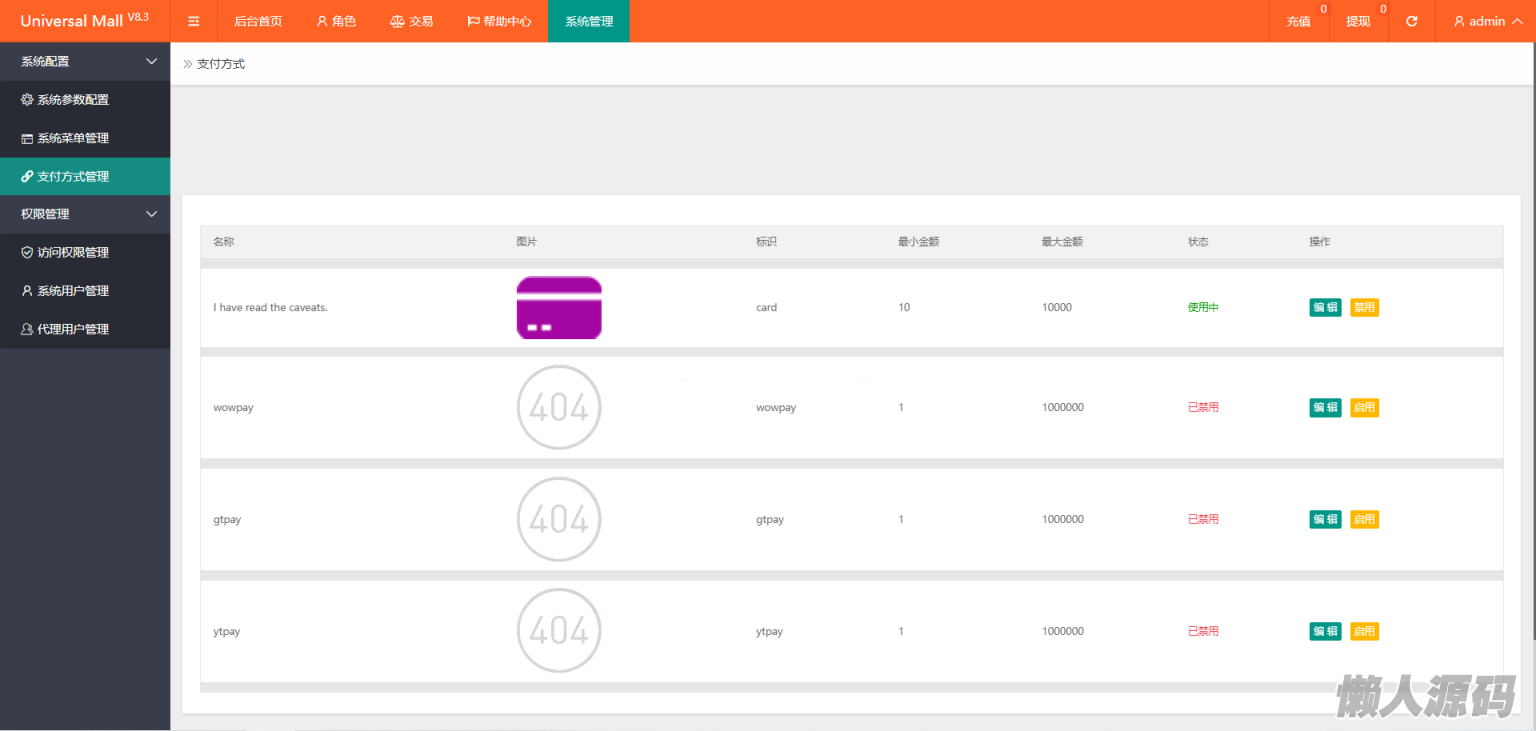The image size is (1536, 731).
Task: Disable the card payment method
Action: [1364, 307]
